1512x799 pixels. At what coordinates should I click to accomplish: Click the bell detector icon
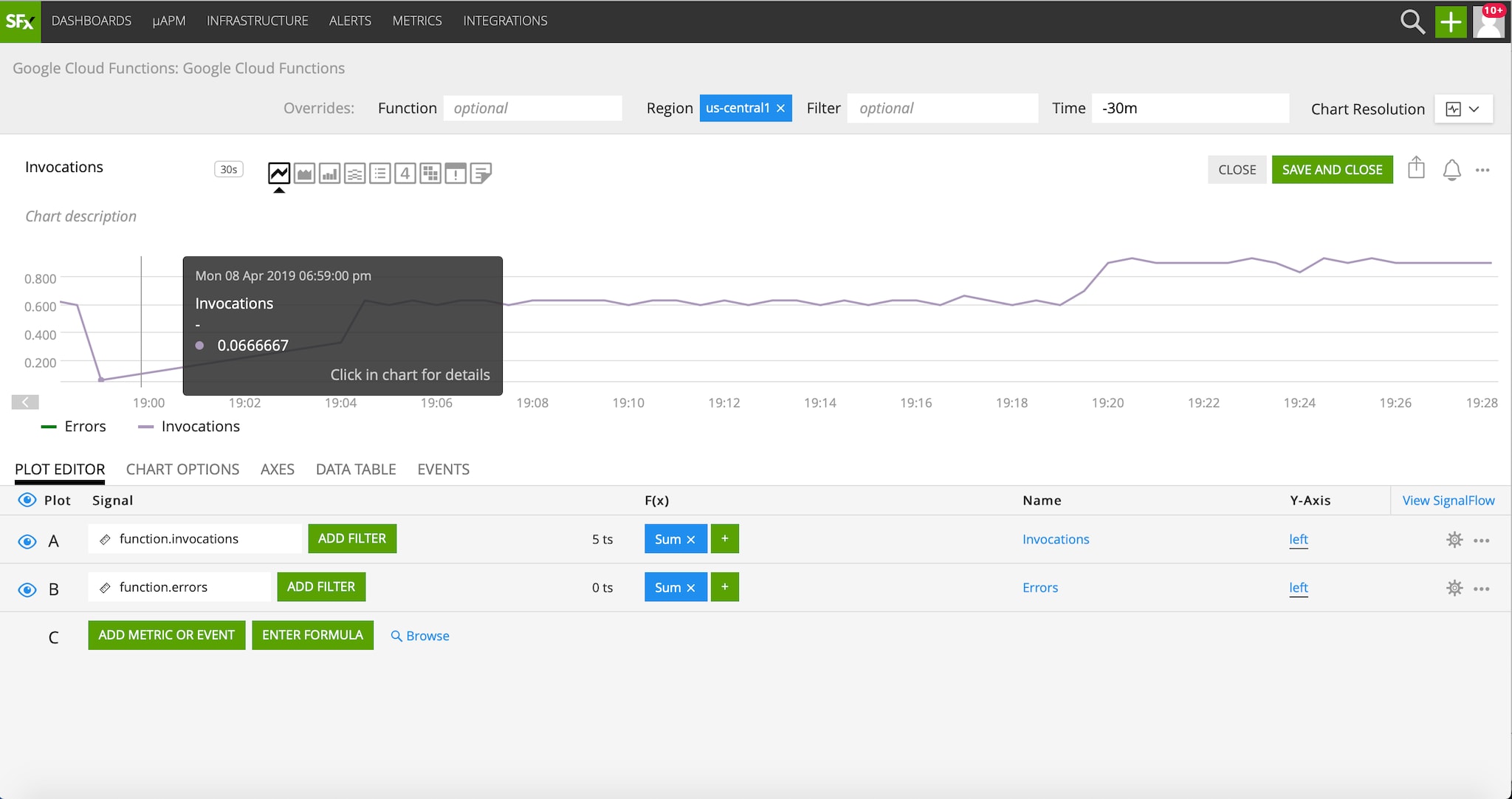[1451, 170]
